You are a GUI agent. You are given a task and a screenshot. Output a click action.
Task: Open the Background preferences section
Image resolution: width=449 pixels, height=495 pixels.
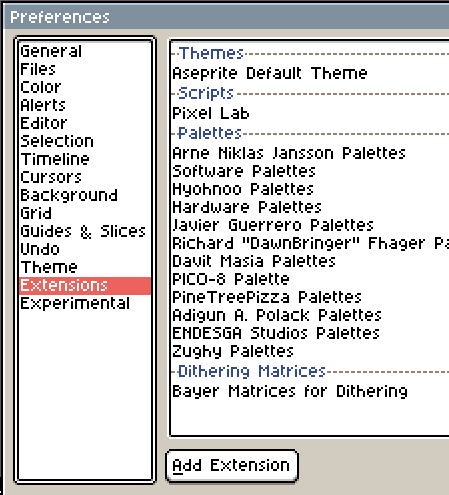click(x=85, y=195)
